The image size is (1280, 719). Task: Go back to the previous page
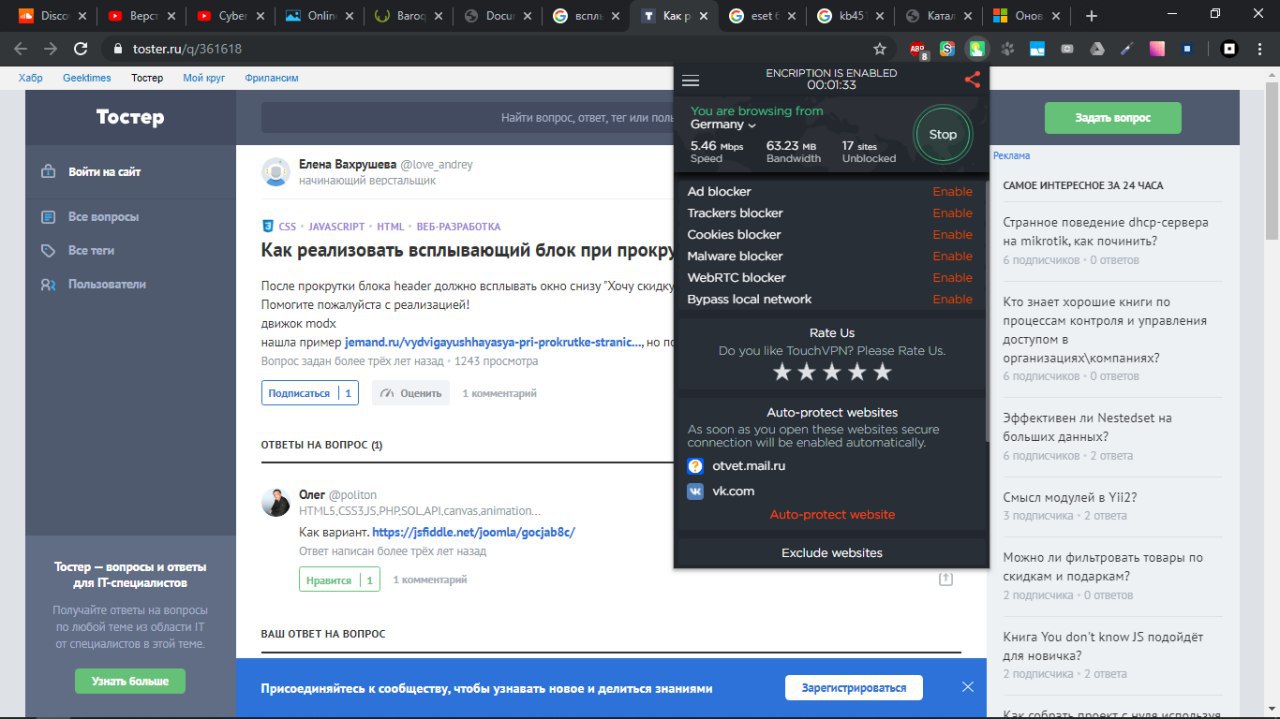pos(21,48)
